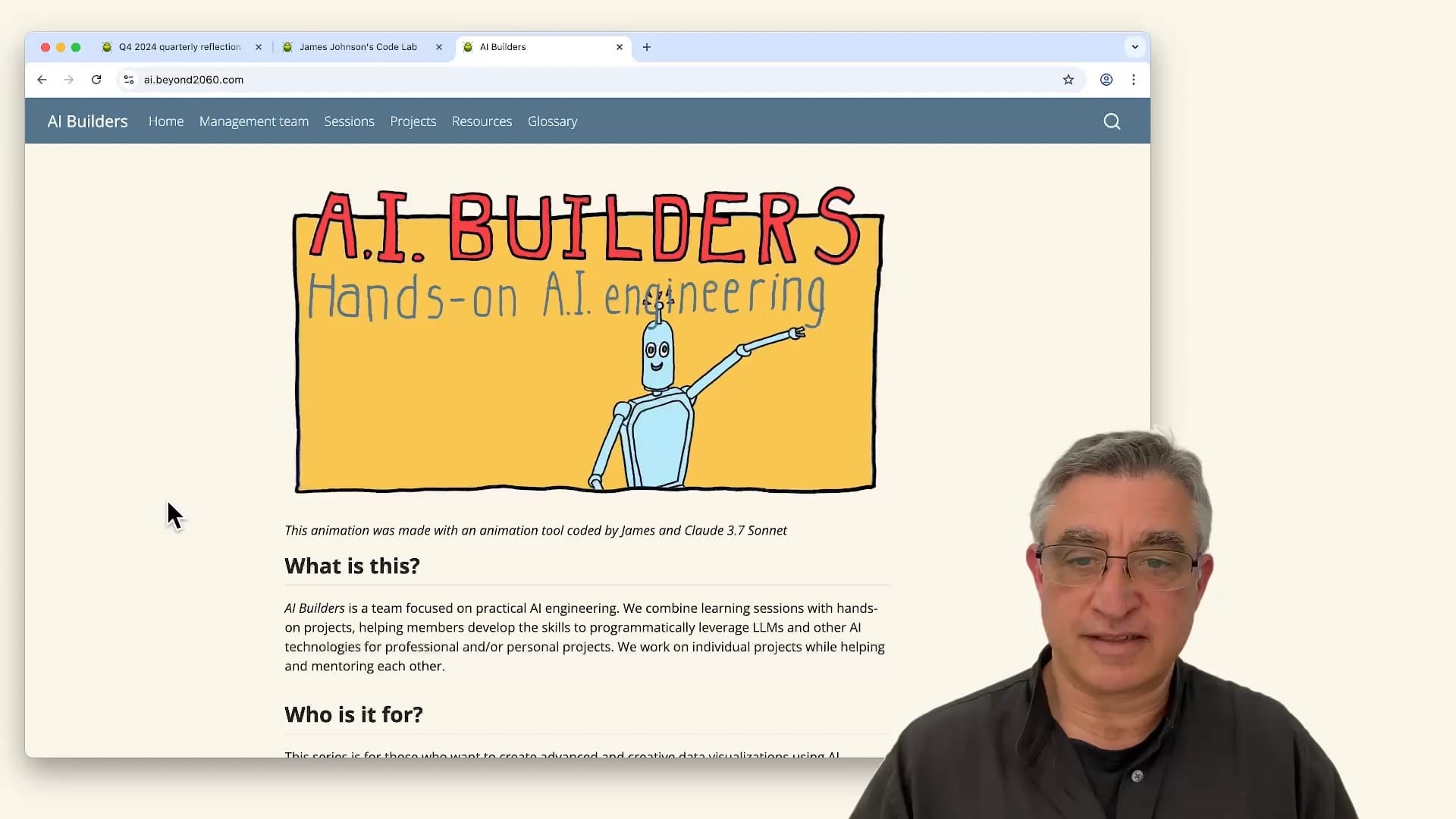The width and height of the screenshot is (1456, 819).
Task: Go back to the previous page
Action: click(x=42, y=80)
